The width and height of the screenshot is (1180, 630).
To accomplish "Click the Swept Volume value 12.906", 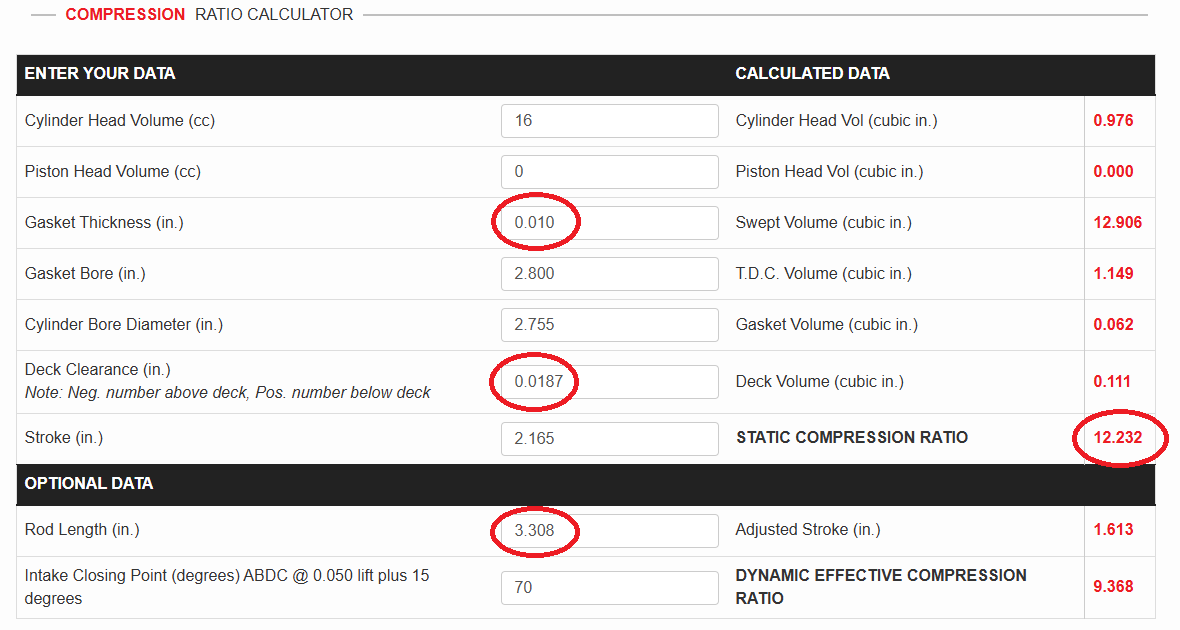I will (x=1117, y=223).
